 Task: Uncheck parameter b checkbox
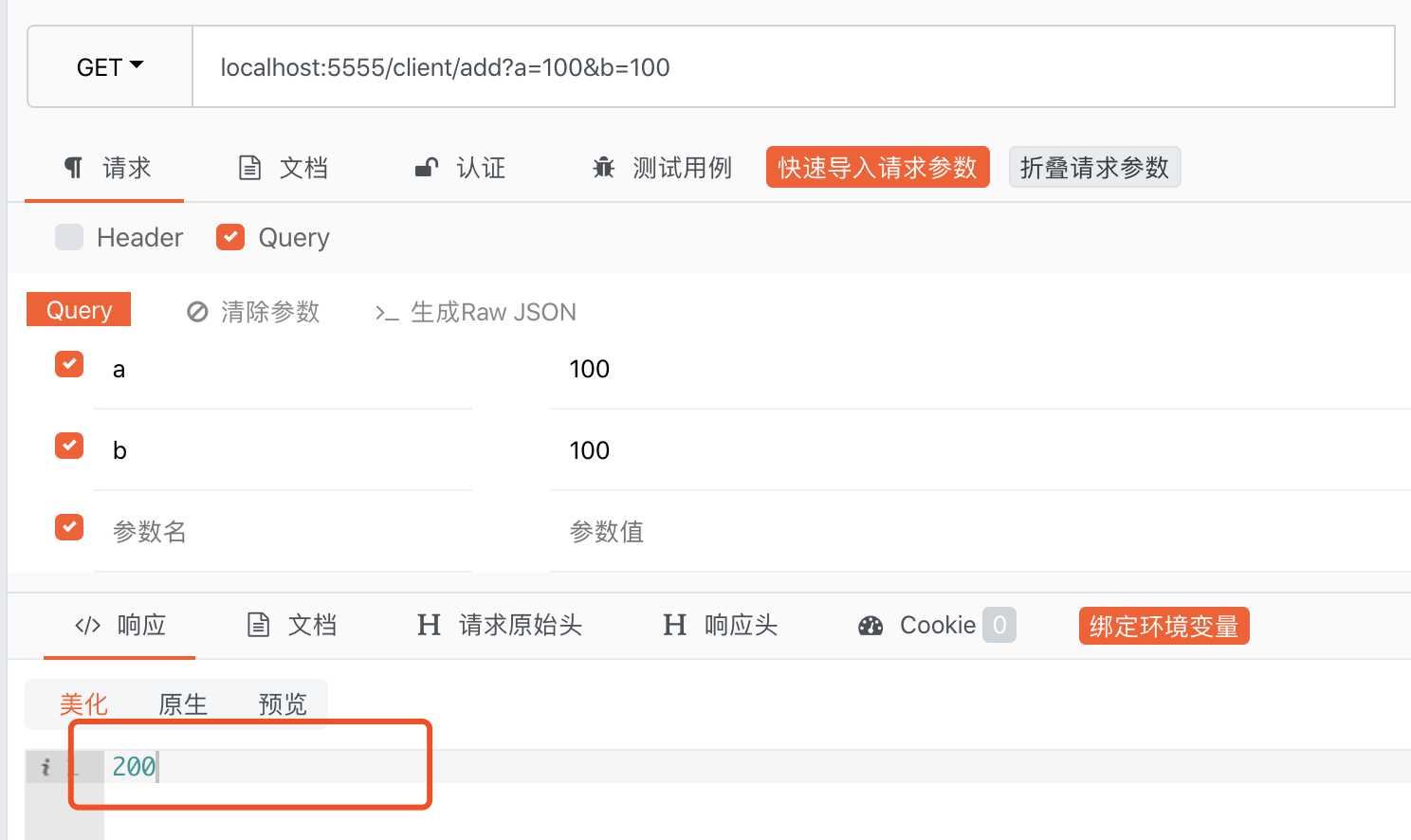(x=69, y=446)
